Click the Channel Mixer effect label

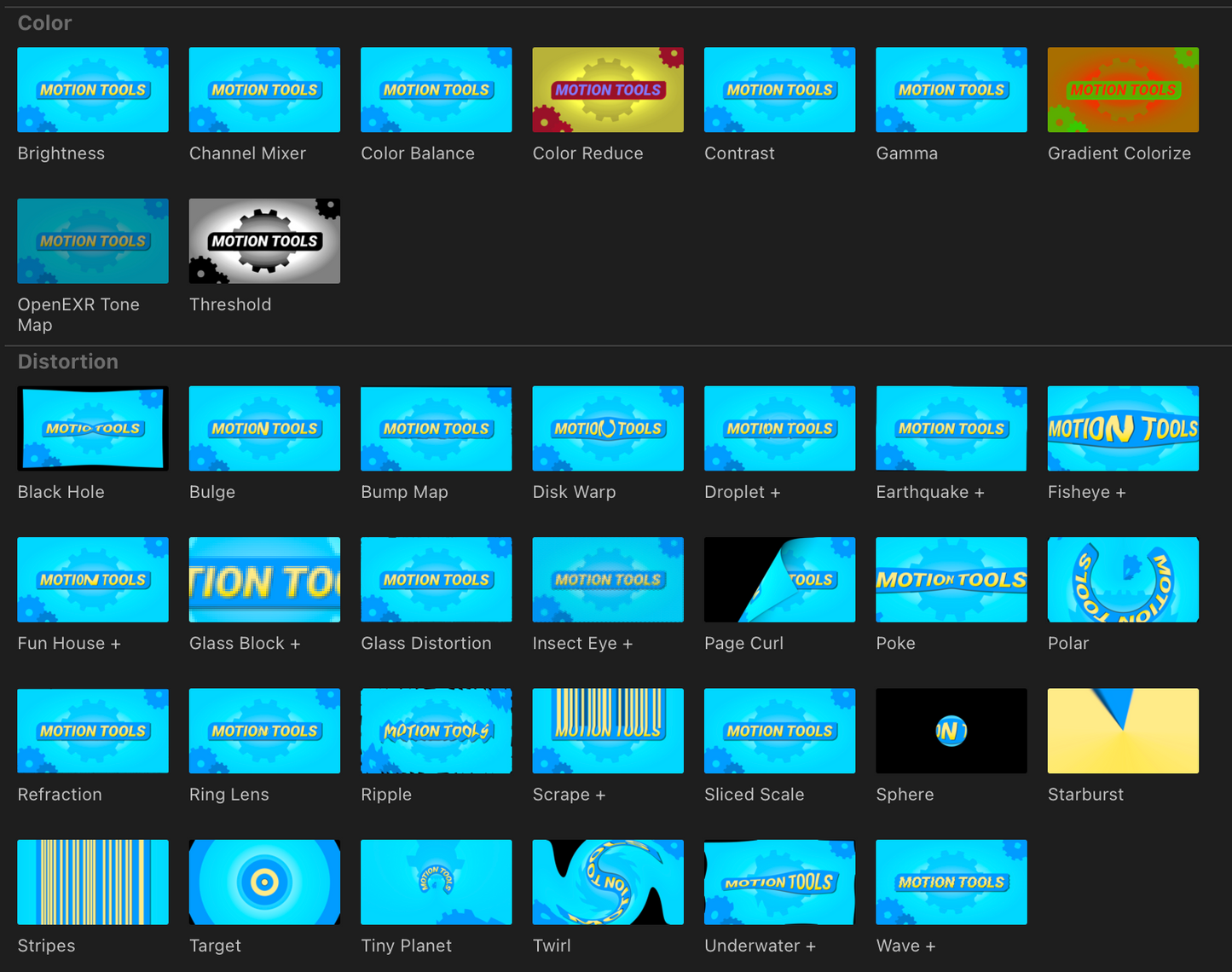tap(247, 153)
